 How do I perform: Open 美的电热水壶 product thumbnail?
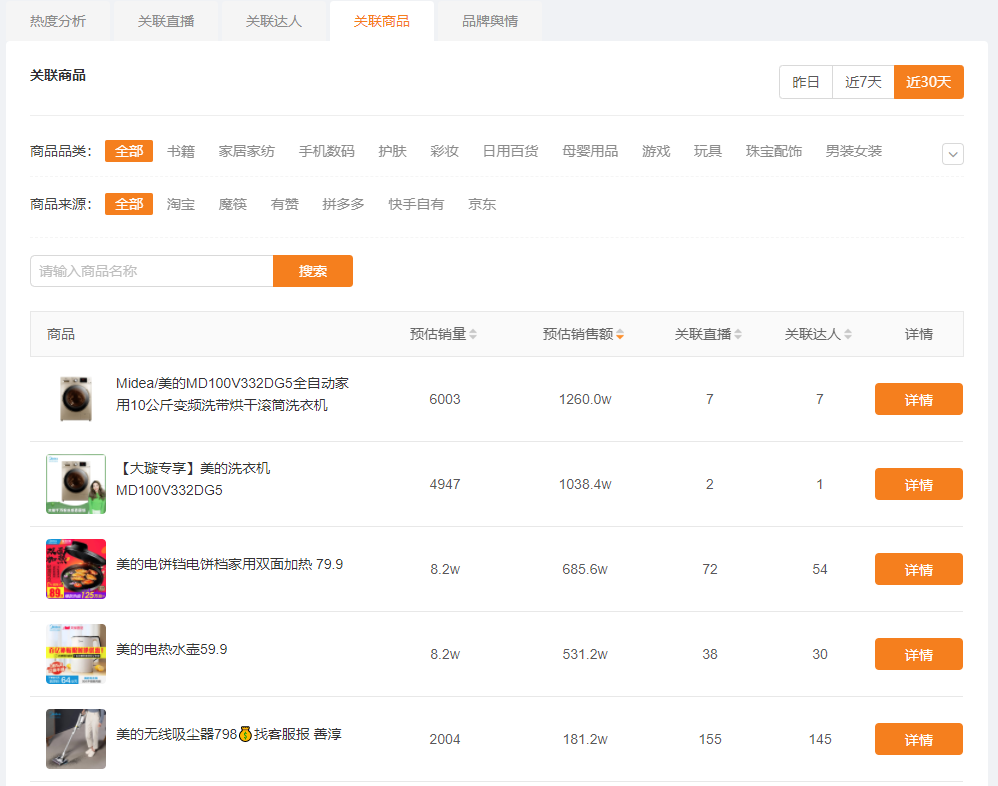pos(76,654)
